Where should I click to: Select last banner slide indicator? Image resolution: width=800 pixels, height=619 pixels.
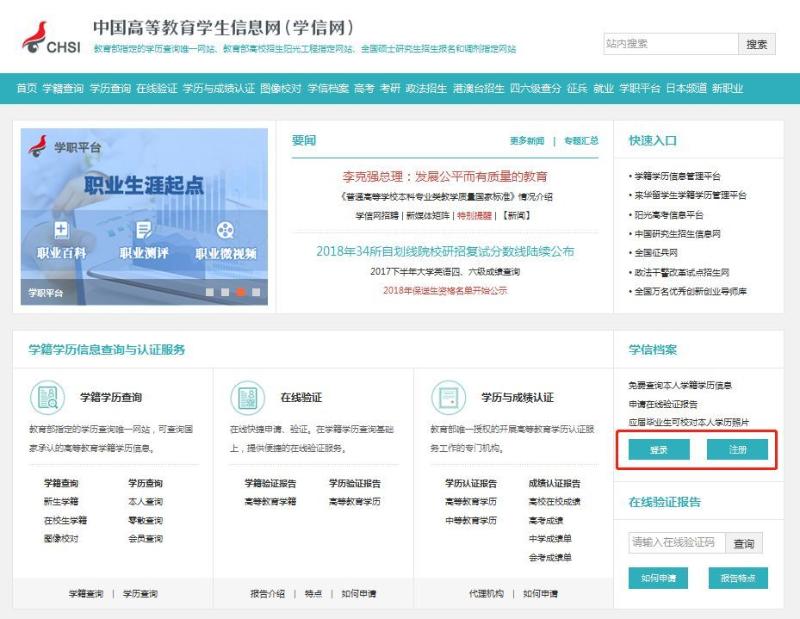[x=256, y=292]
